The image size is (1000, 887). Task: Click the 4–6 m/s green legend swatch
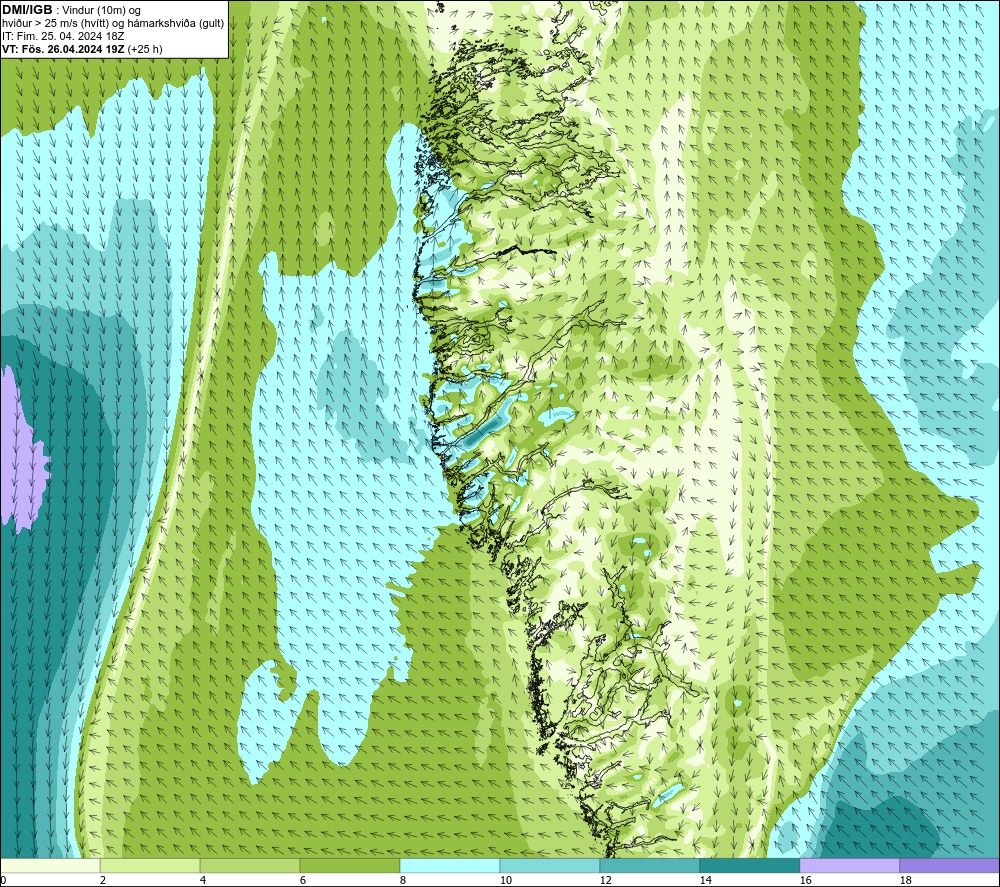(x=250, y=865)
